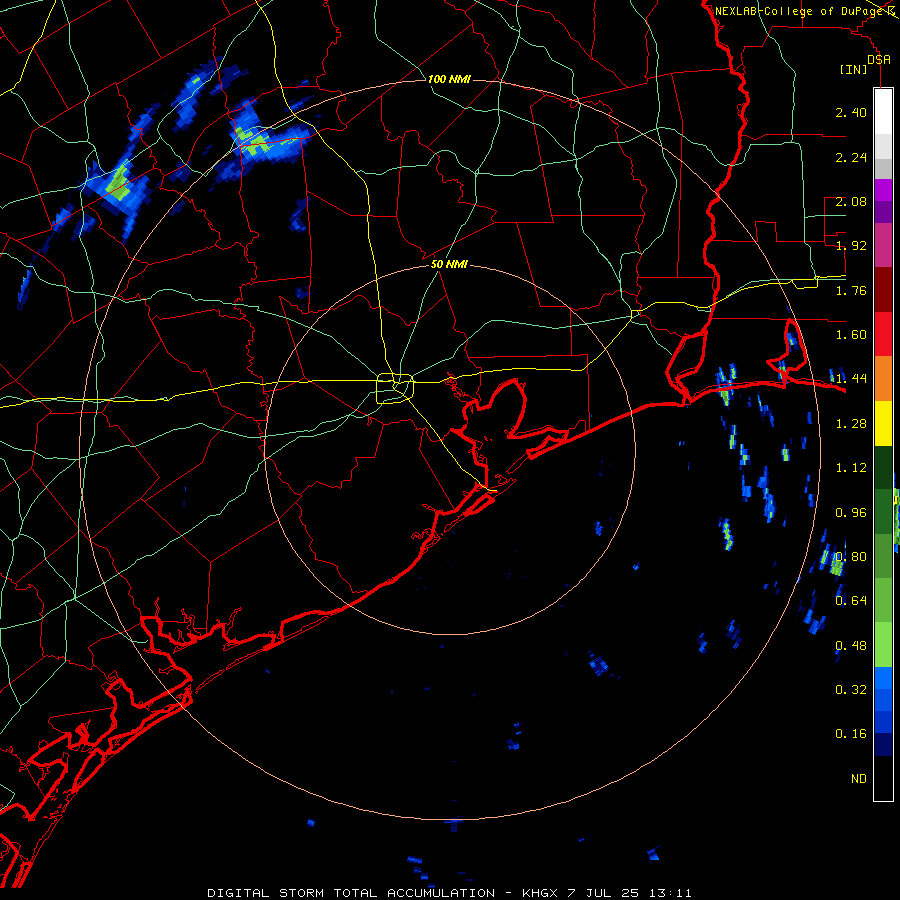This screenshot has width=900, height=900.
Task: Select the 1.12 legend value
Action: [x=851, y=468]
